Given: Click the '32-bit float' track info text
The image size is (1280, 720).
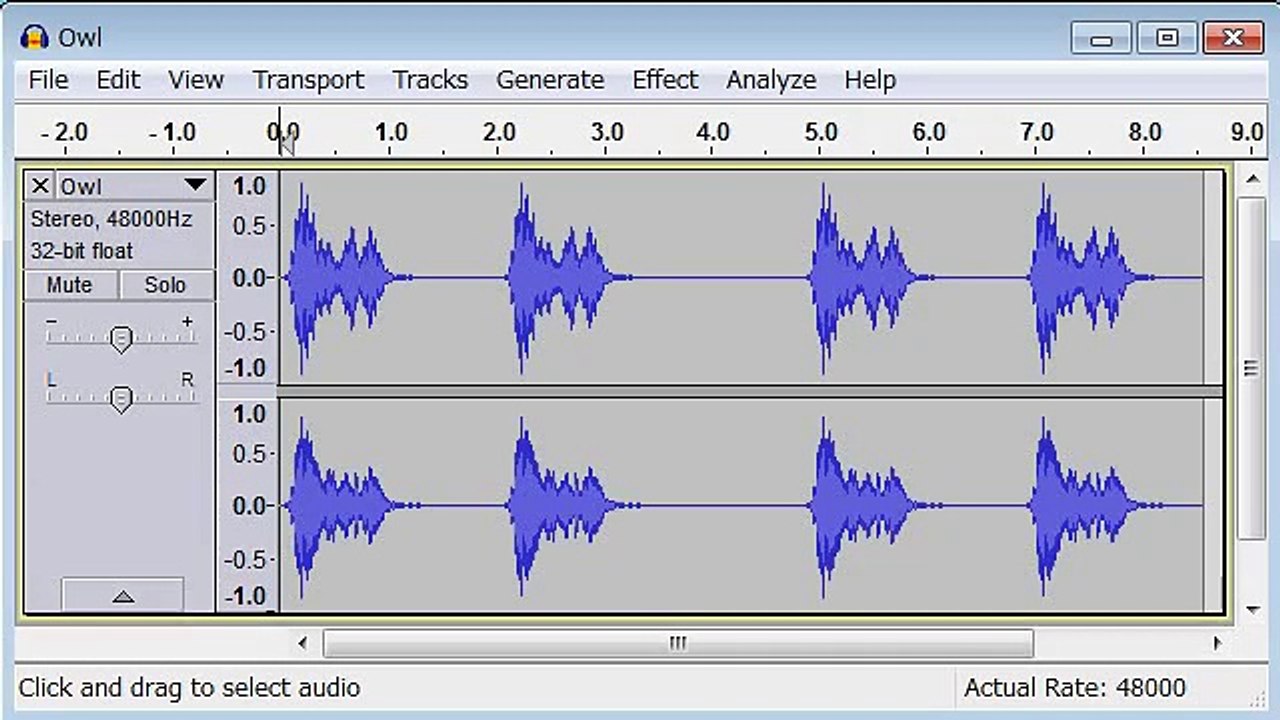Looking at the screenshot, I should pos(81,251).
